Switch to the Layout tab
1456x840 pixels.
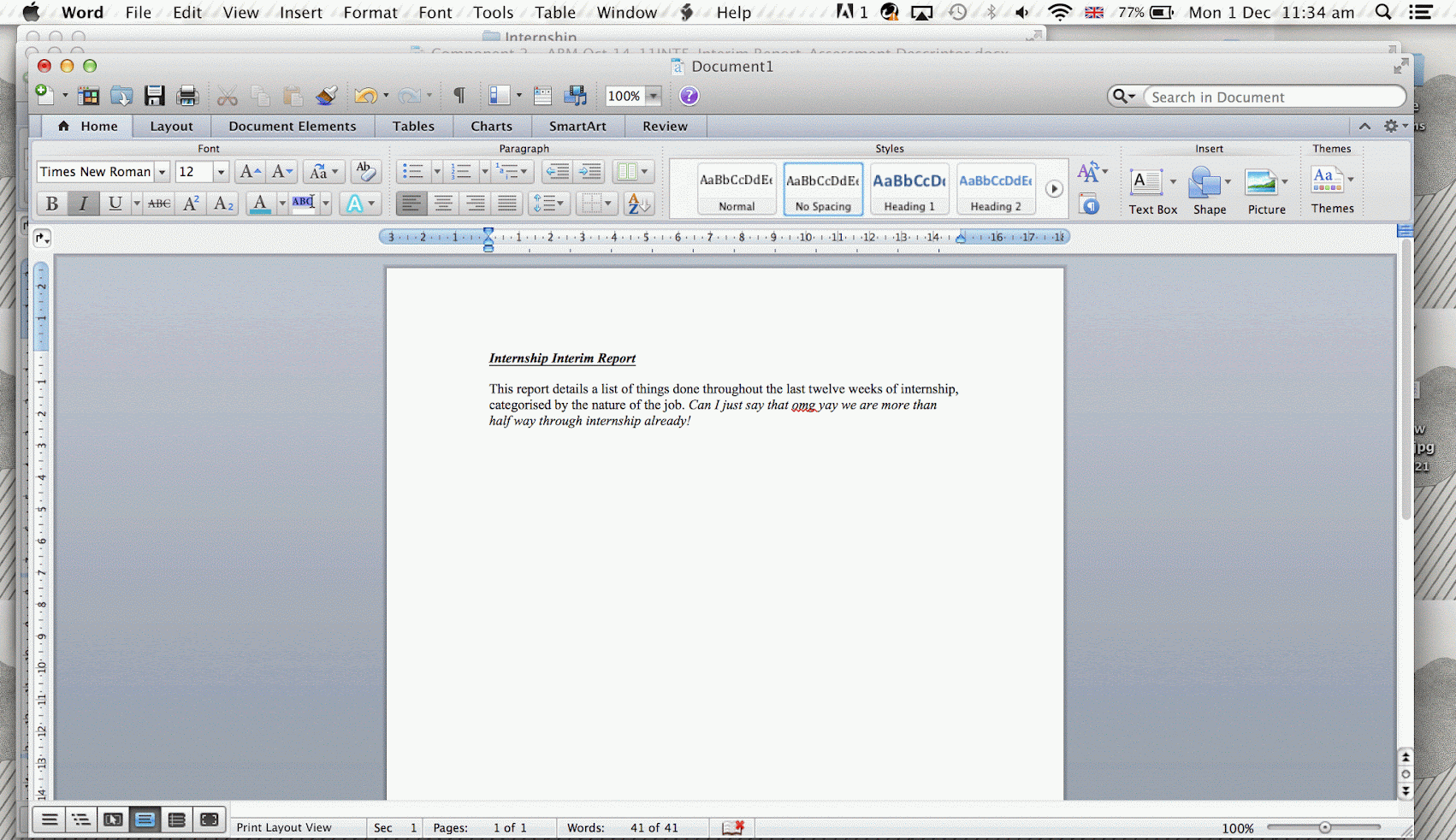click(171, 127)
